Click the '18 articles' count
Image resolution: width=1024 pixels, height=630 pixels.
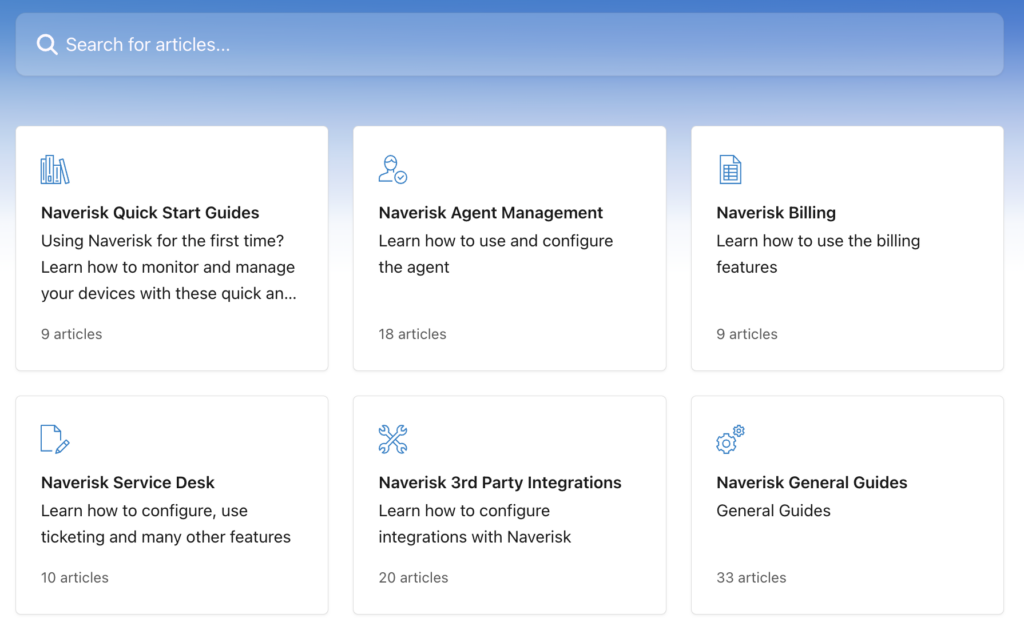[413, 334]
